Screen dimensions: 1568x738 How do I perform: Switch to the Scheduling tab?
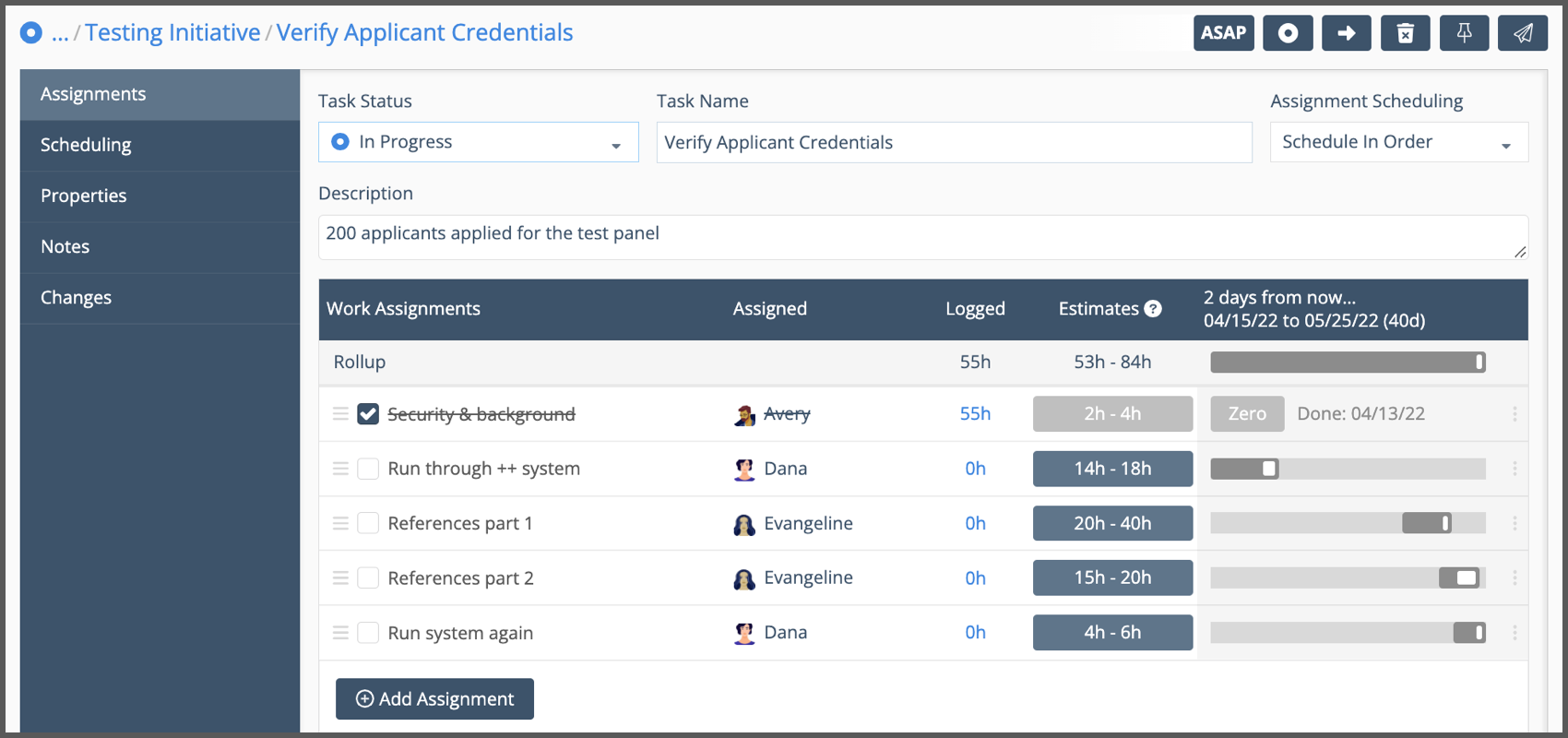coord(86,145)
